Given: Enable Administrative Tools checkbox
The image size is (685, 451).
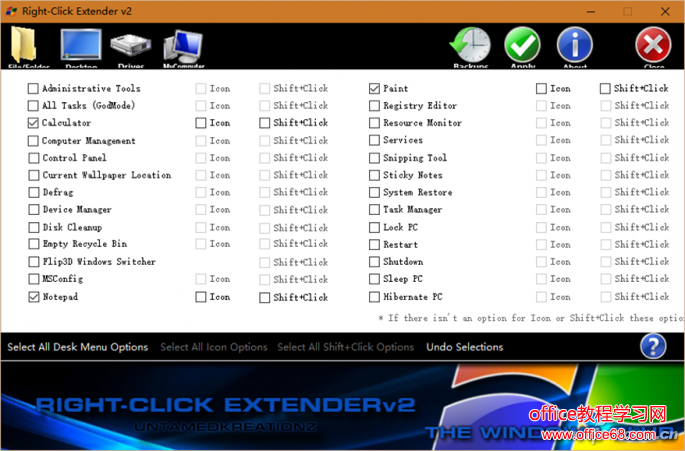Looking at the screenshot, I should pos(33,89).
